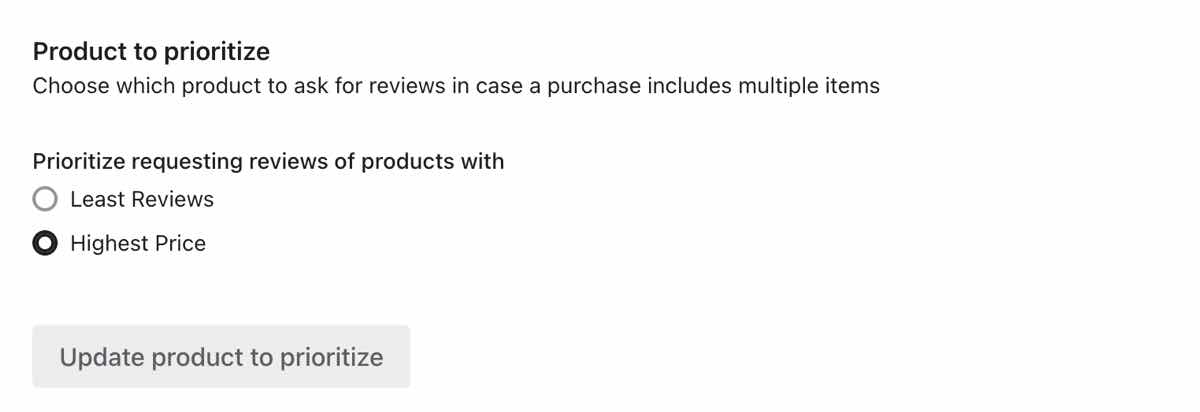Click the word "Price" beside the selected radio
1200x412 pixels.
(180, 244)
